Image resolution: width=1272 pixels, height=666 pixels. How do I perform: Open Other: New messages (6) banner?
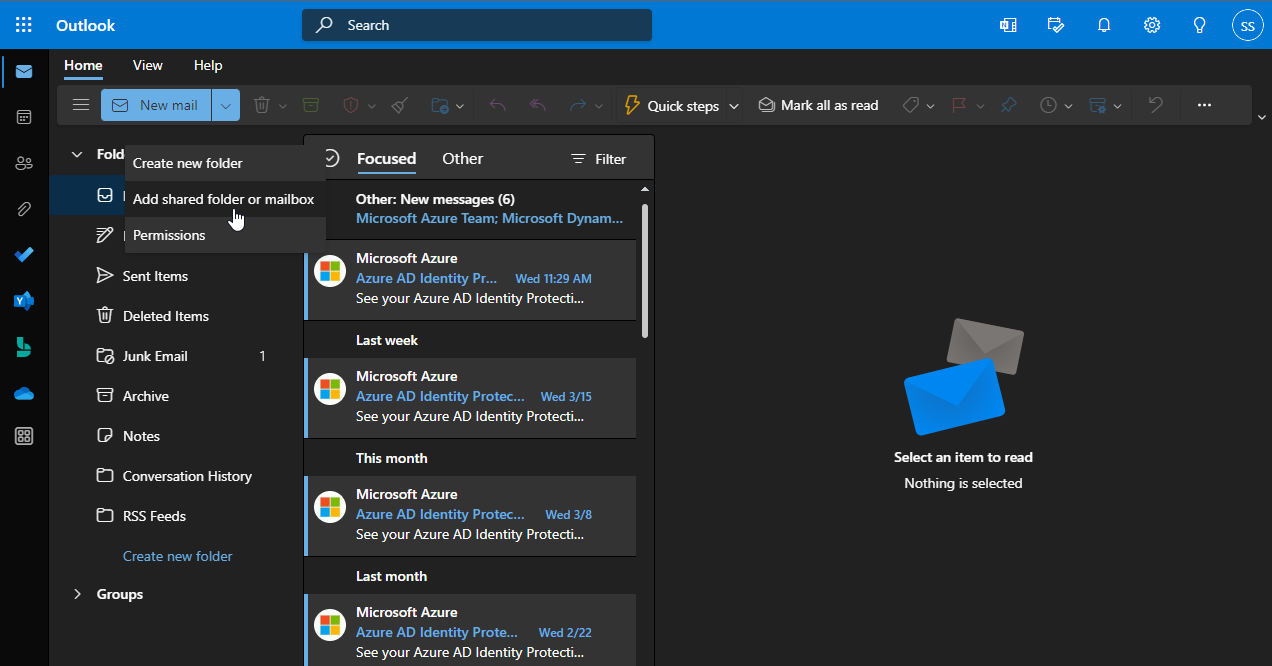tap(470, 208)
